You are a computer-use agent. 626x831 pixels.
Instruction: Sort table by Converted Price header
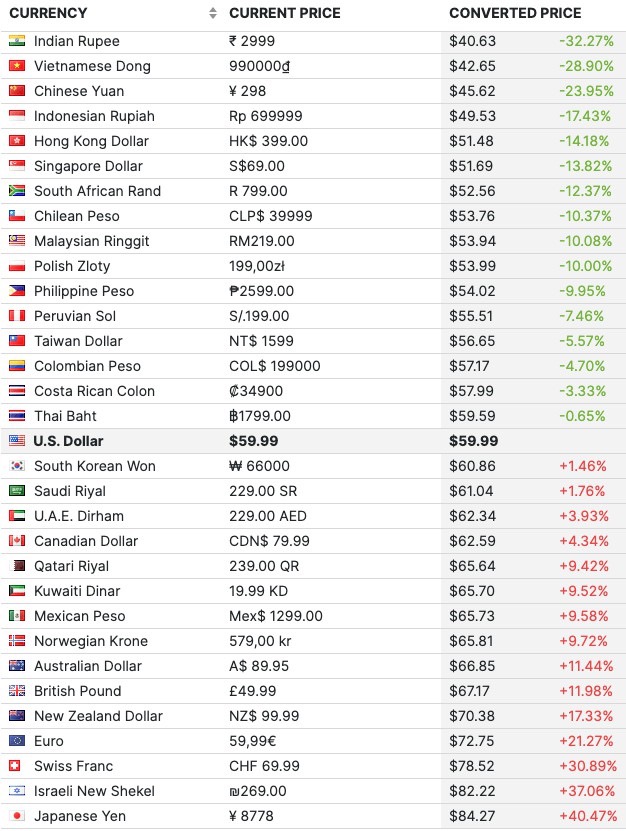coord(515,13)
